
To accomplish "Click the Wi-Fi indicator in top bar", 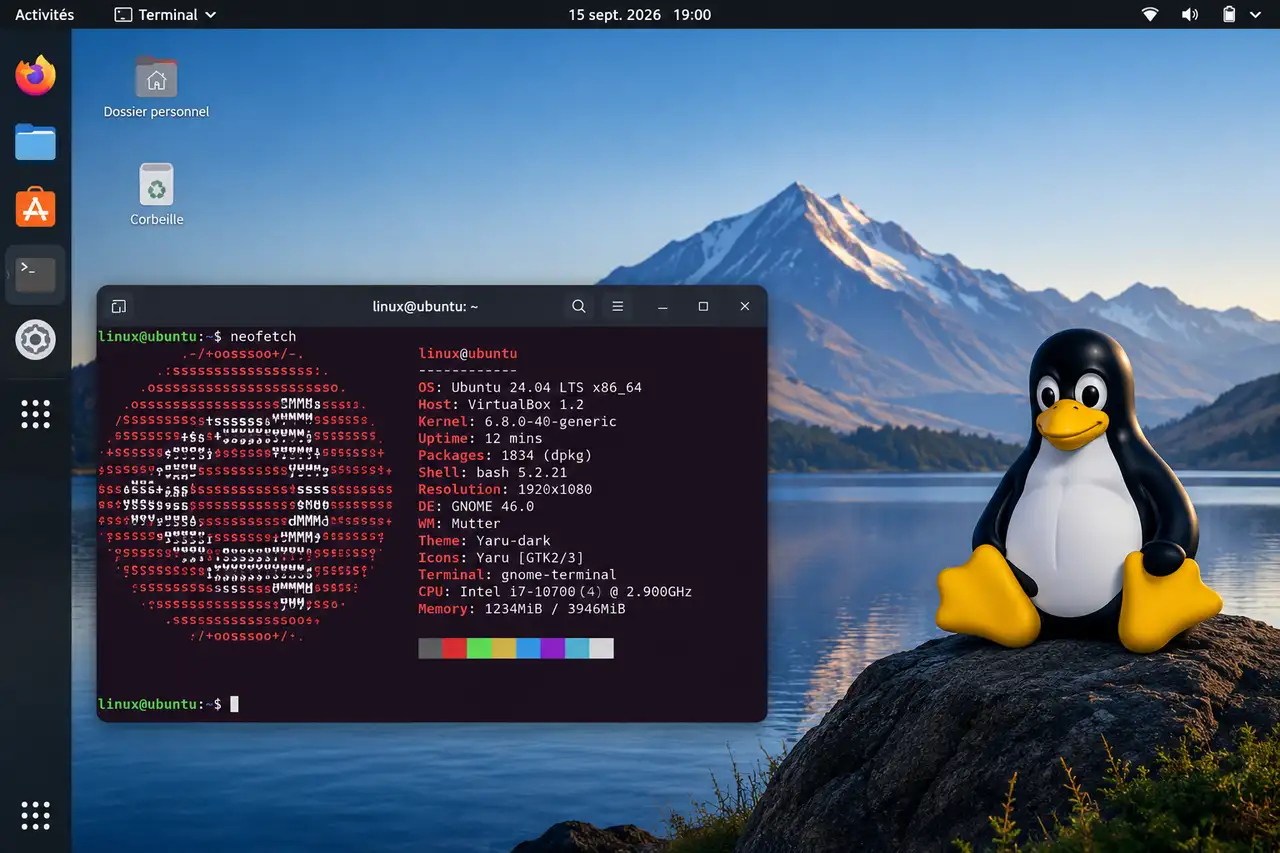I will tap(1150, 15).
